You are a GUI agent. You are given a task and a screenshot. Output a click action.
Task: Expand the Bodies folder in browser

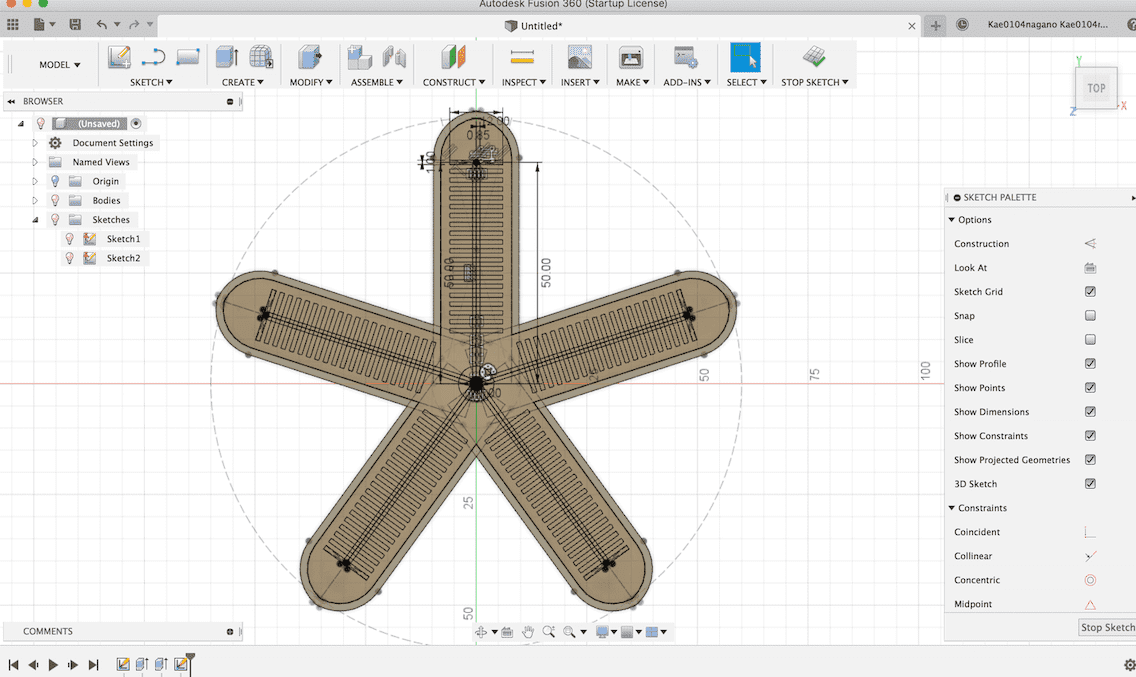point(35,201)
